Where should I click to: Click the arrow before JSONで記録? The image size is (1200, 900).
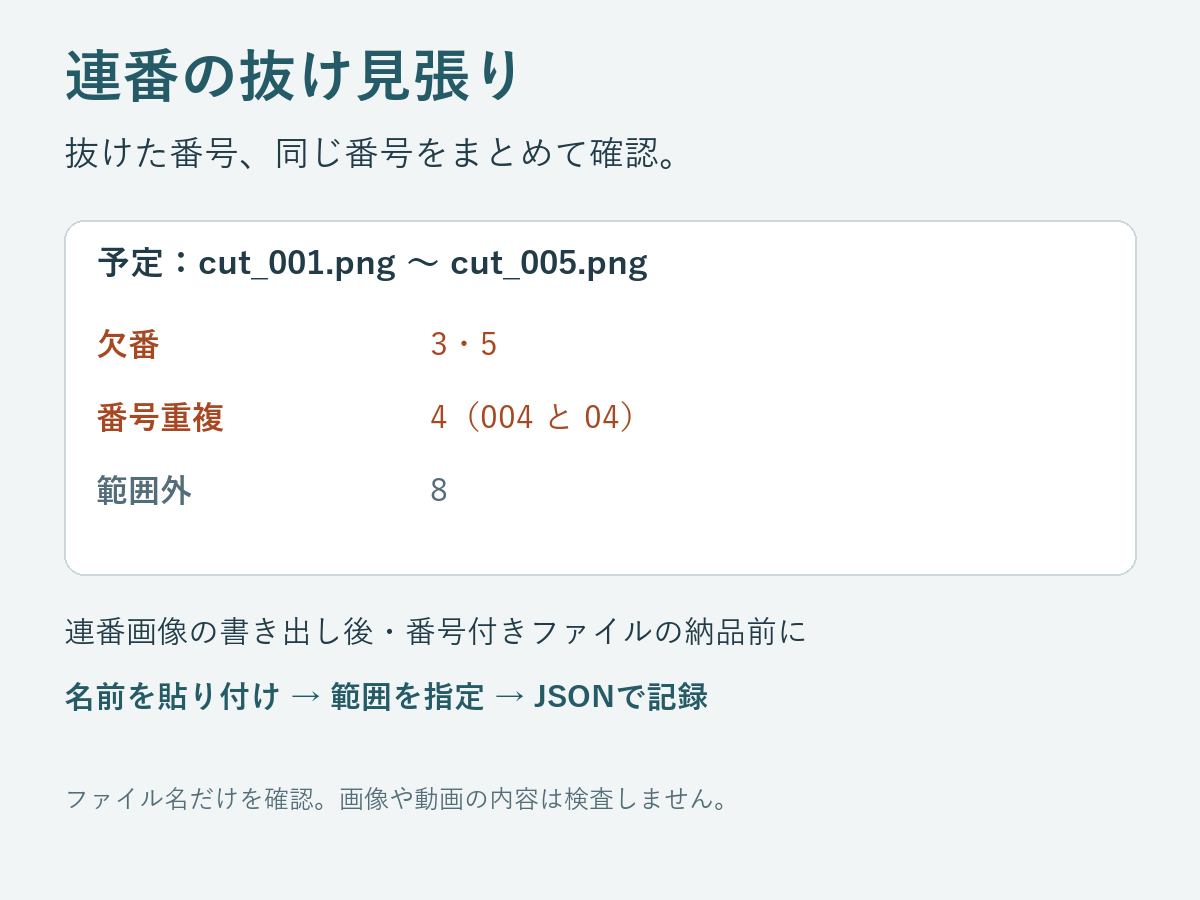pos(509,696)
